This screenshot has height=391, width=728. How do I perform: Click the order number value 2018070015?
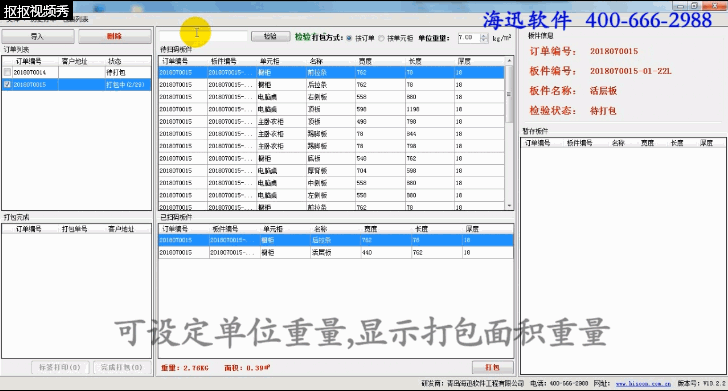(x=614, y=52)
